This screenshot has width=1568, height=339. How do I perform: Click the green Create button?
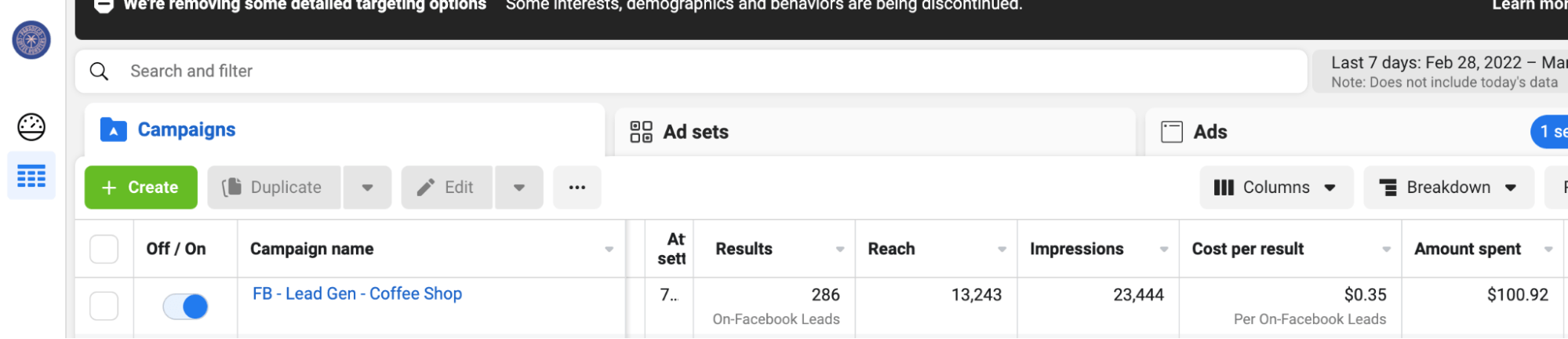click(141, 188)
